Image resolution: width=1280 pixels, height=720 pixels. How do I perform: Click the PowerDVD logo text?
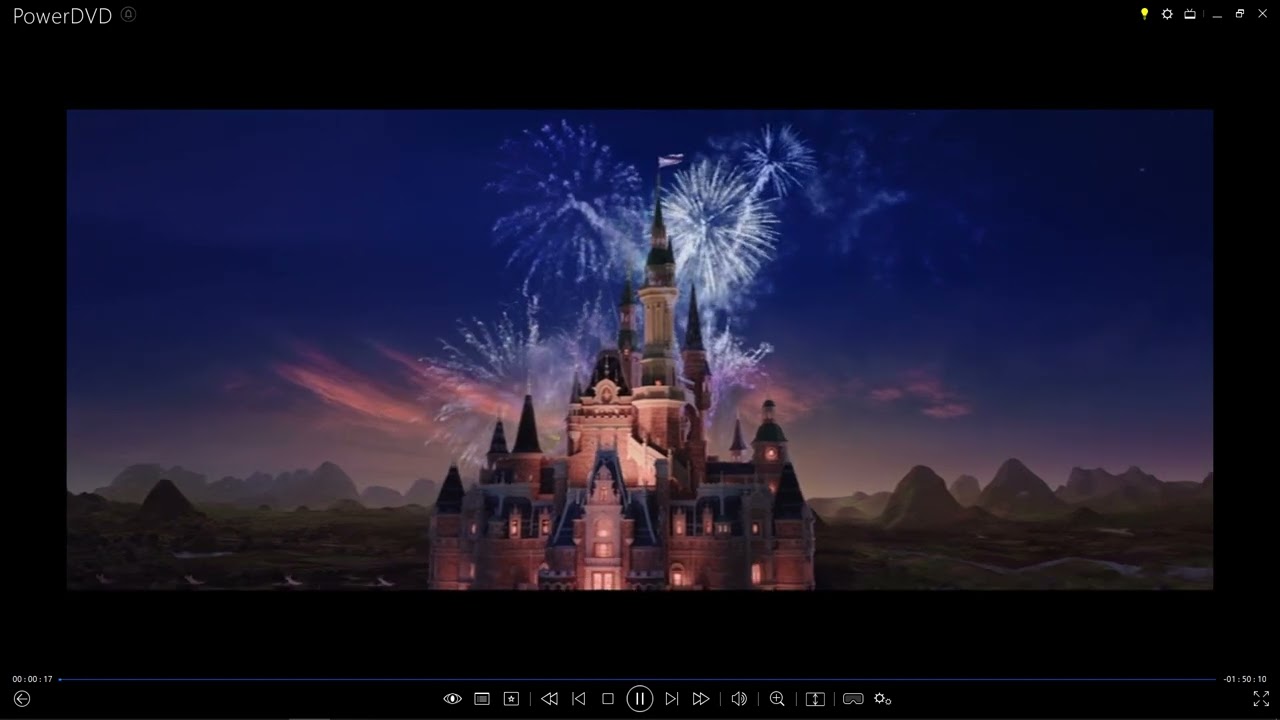coord(62,16)
